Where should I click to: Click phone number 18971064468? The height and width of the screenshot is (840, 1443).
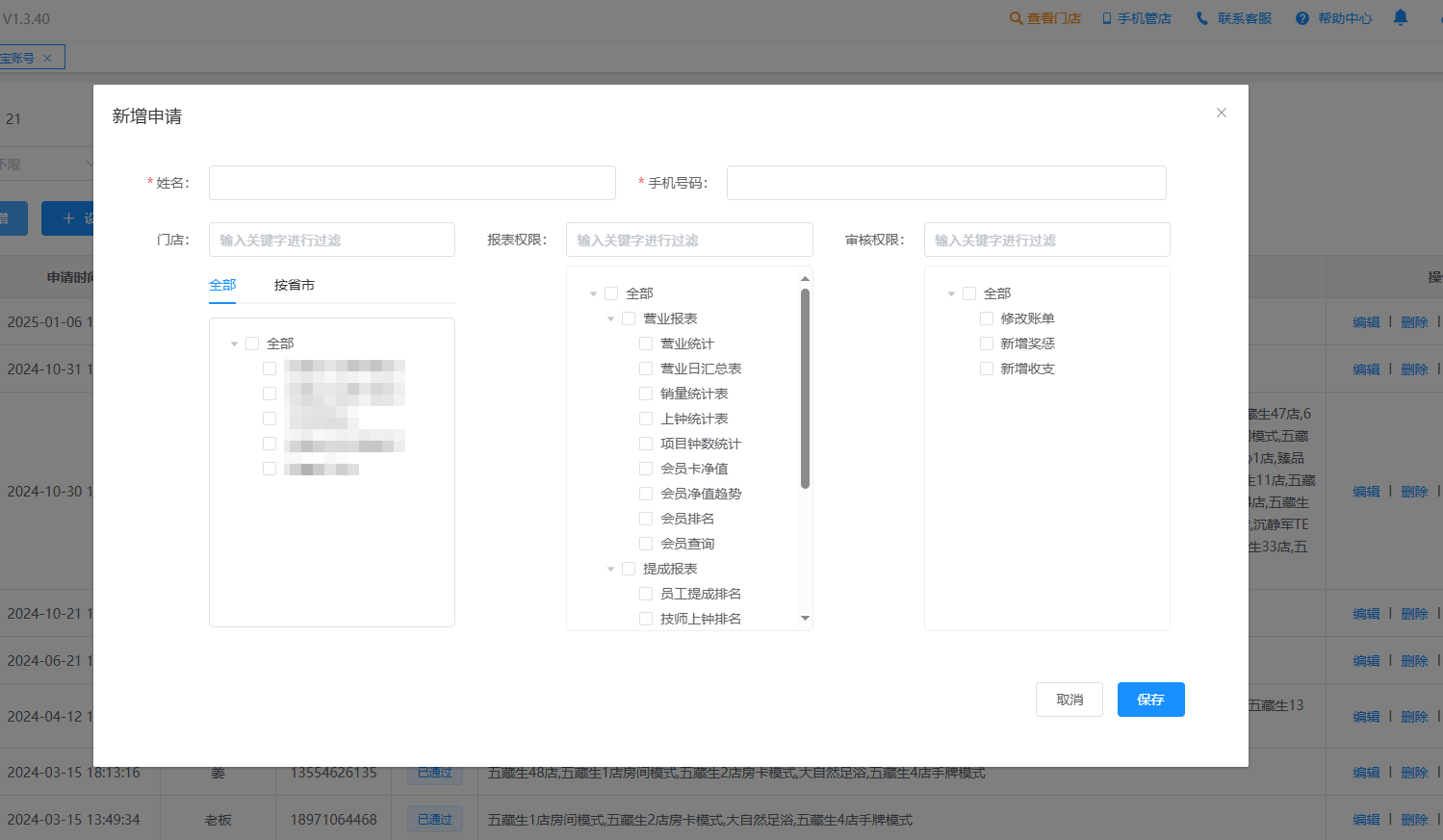[334, 820]
